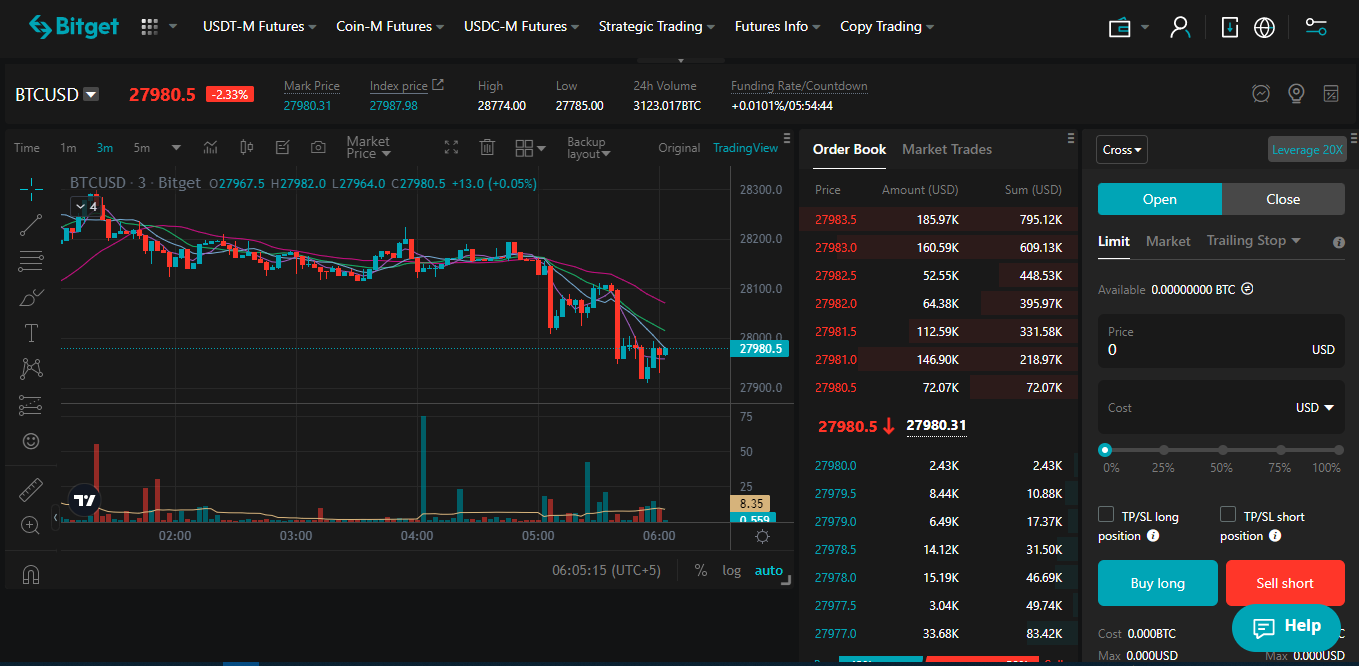
Task: Open the Copy Trading menu
Action: pos(887,26)
